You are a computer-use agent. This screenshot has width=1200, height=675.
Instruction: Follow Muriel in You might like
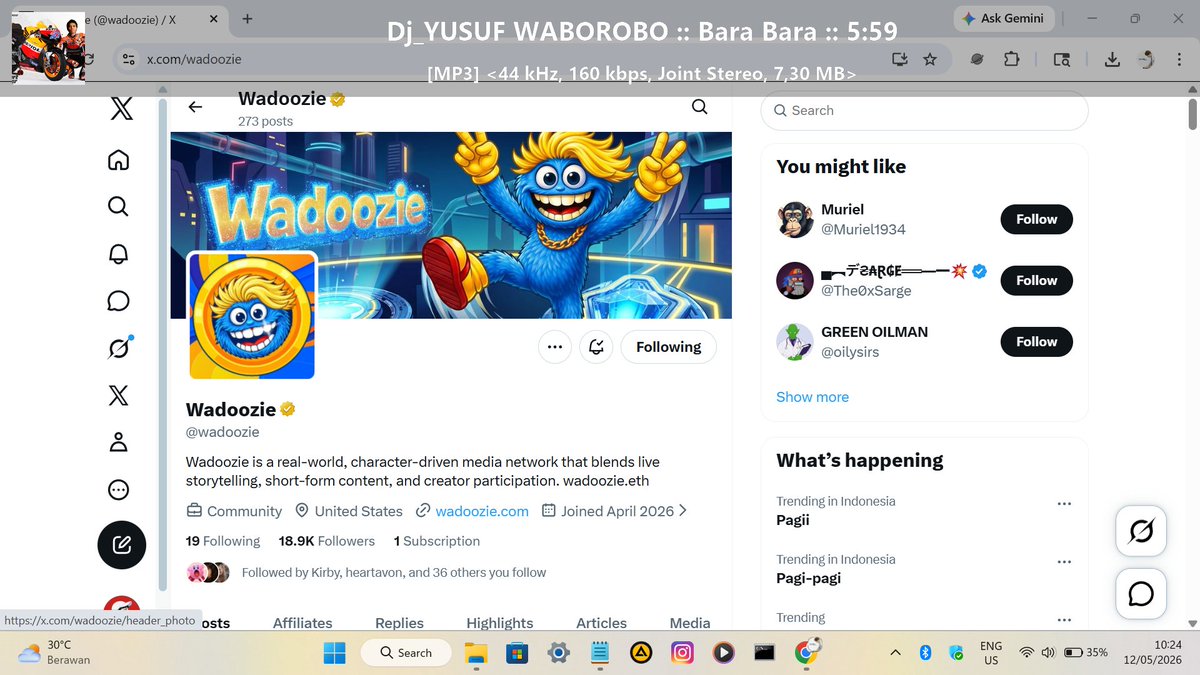tap(1036, 219)
